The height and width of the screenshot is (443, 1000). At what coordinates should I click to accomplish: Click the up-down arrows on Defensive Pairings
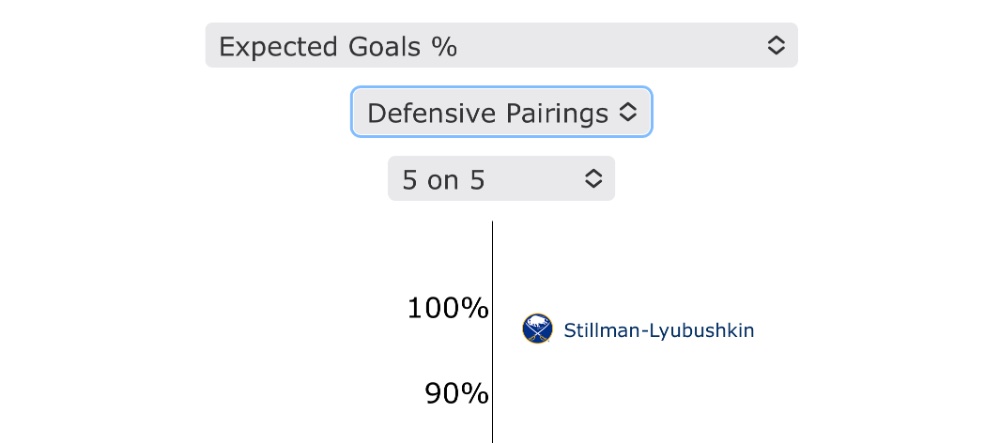coord(628,112)
